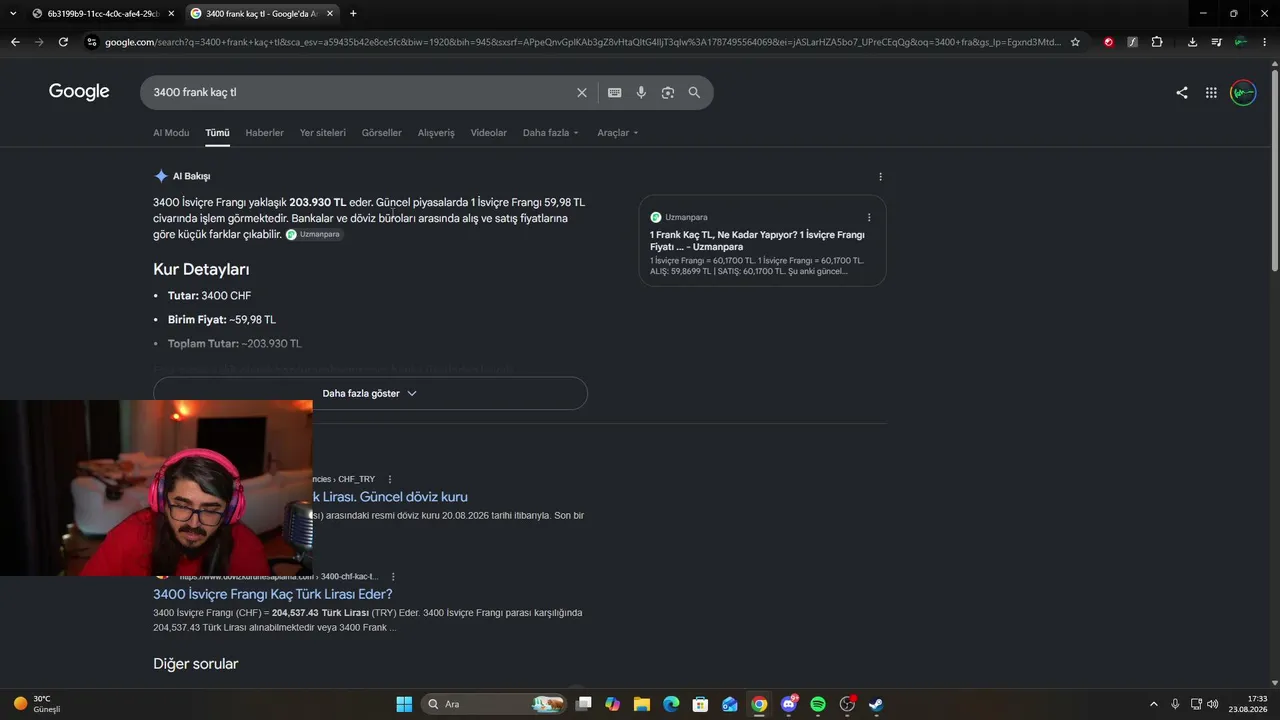Open Discord from the taskbar
Screen dimensions: 1280x720
tap(789, 704)
